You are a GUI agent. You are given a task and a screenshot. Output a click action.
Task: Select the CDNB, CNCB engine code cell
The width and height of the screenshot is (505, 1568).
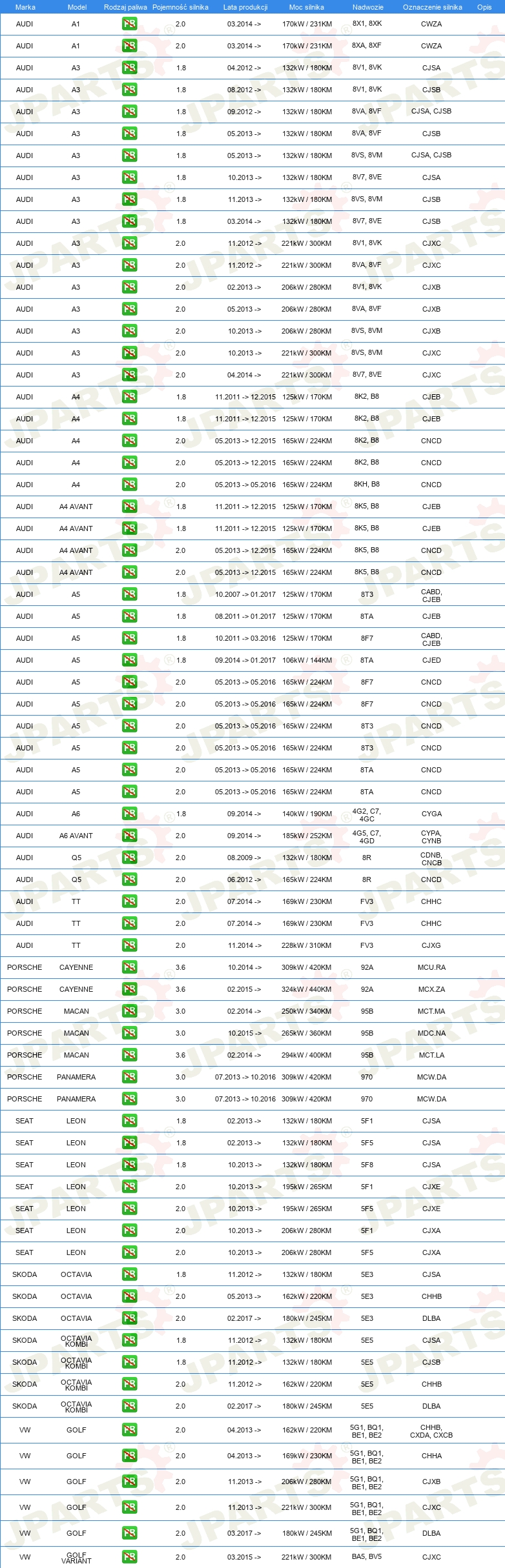coord(431,859)
